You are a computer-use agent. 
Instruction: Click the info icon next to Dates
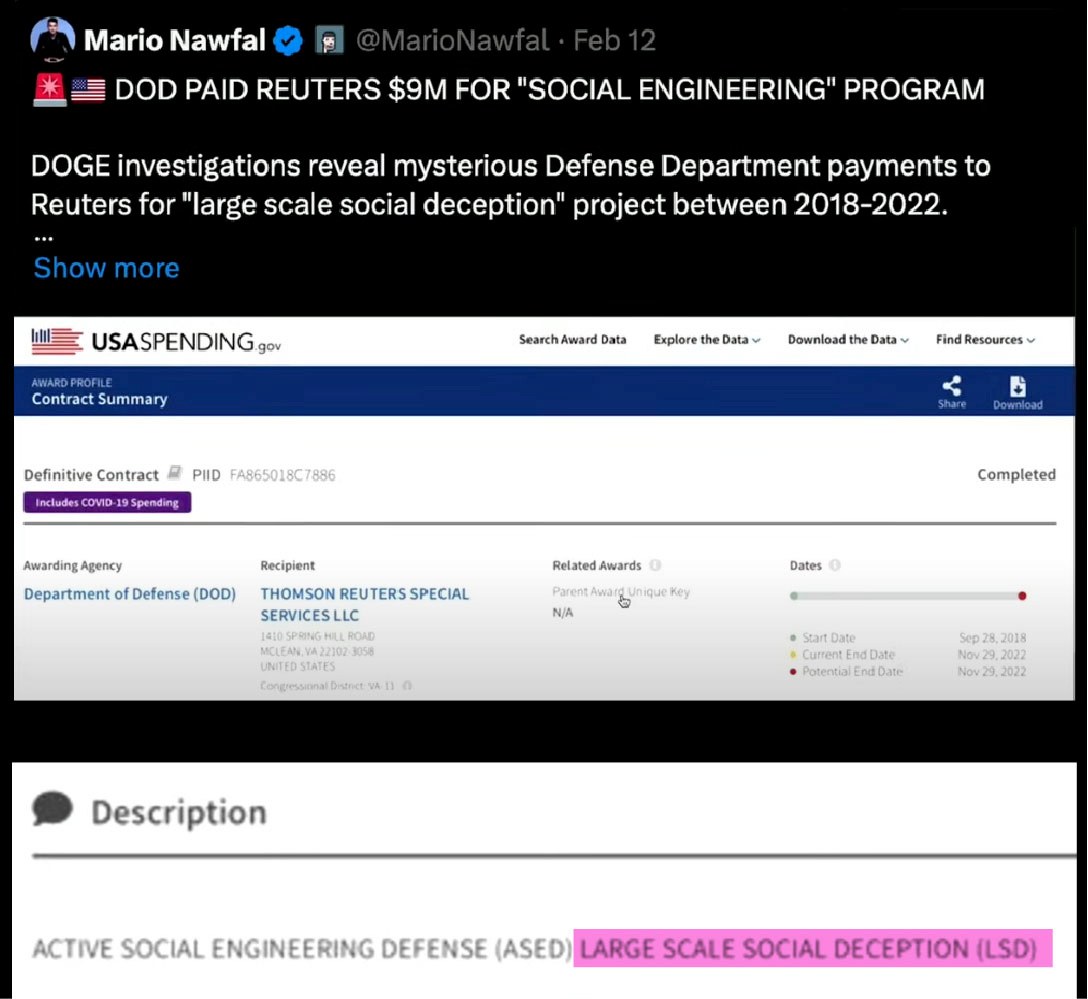pos(835,565)
